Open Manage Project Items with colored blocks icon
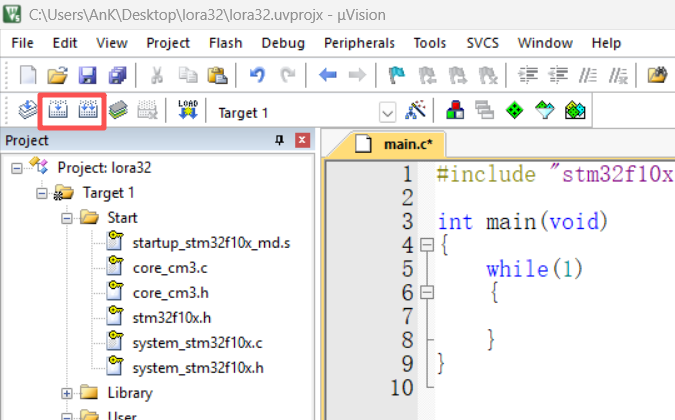Viewport: 675px width, 420px height. tap(455, 110)
